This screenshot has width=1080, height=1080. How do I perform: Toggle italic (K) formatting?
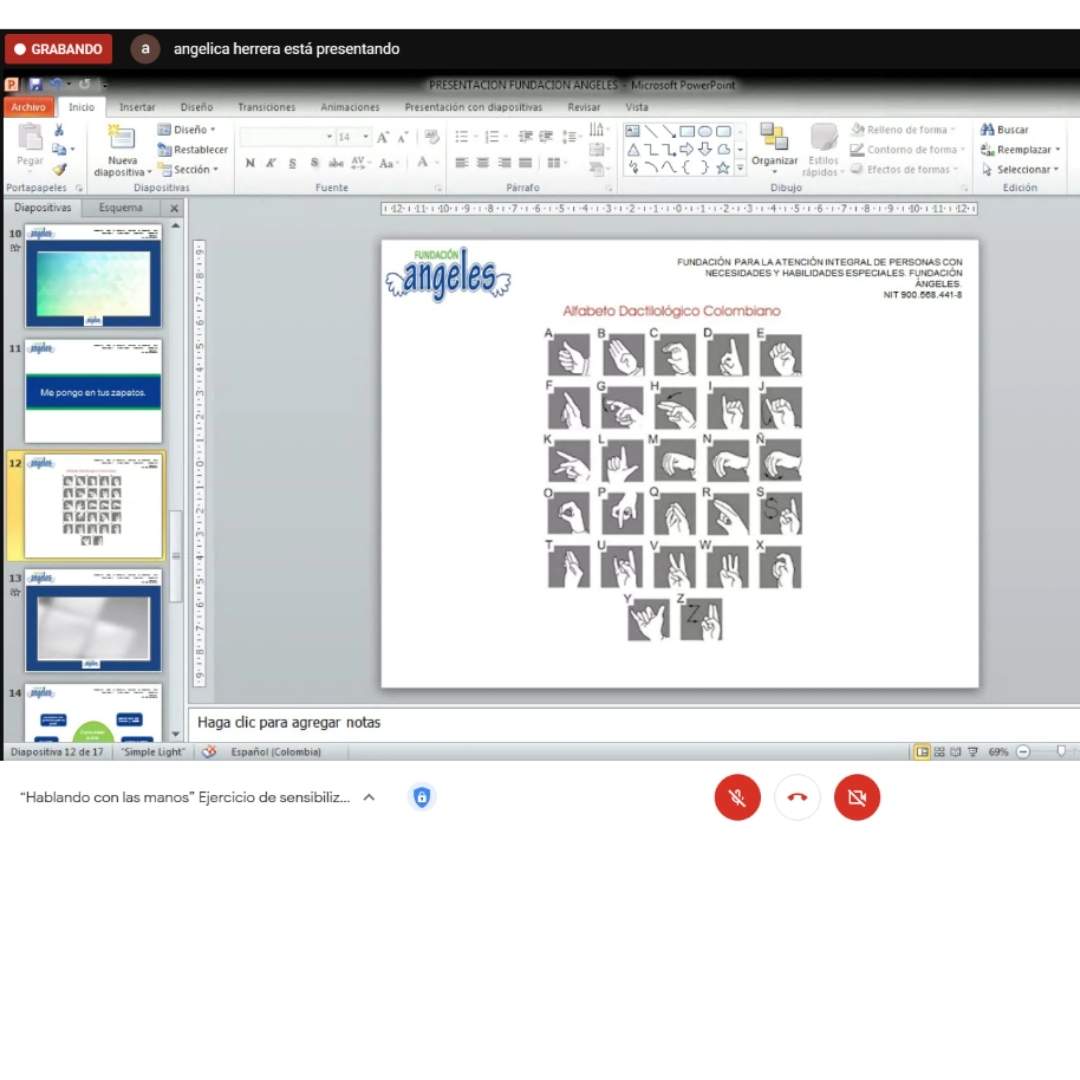click(271, 163)
